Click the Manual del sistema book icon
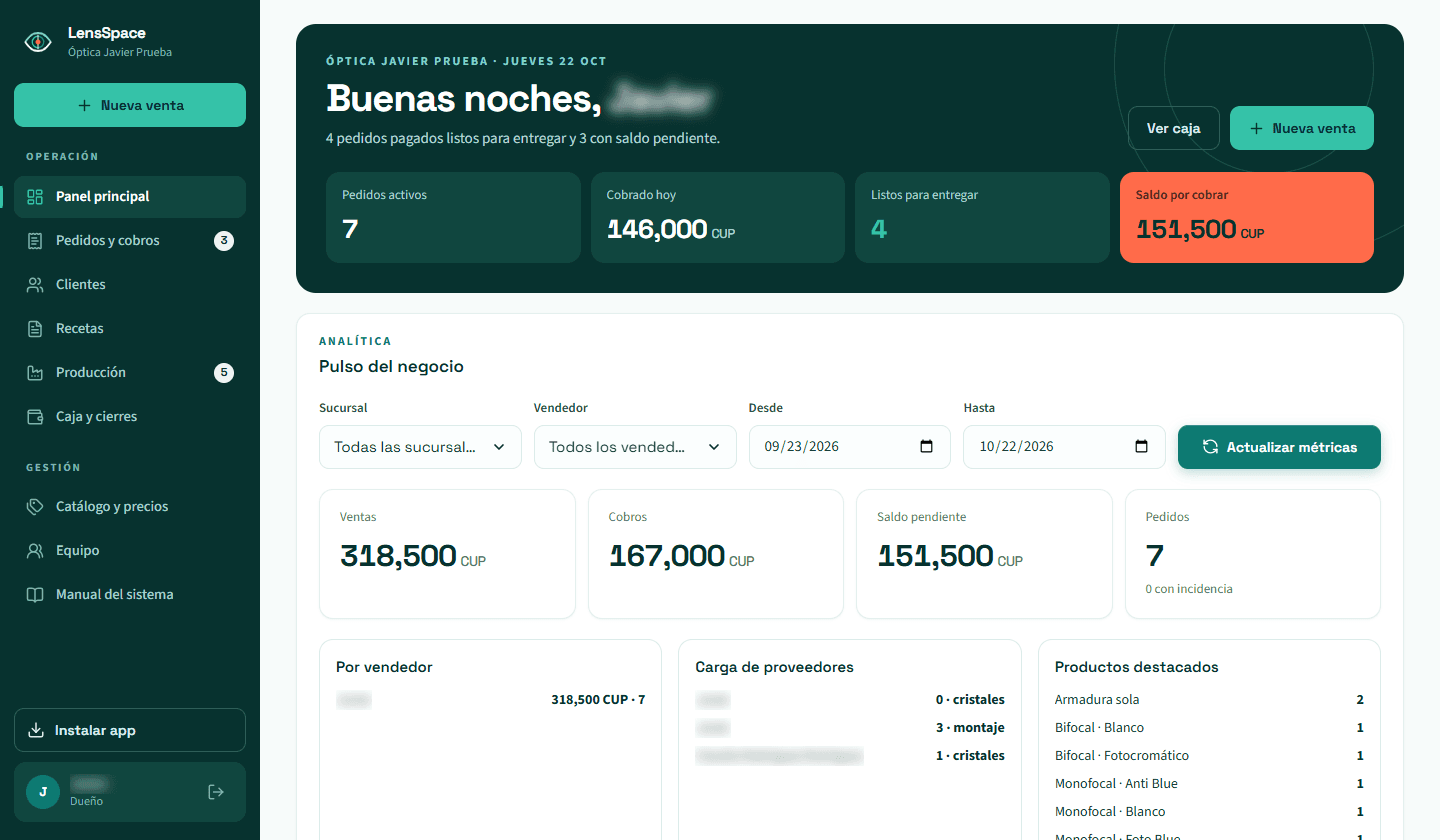Viewport: 1440px width, 840px height. [35, 595]
